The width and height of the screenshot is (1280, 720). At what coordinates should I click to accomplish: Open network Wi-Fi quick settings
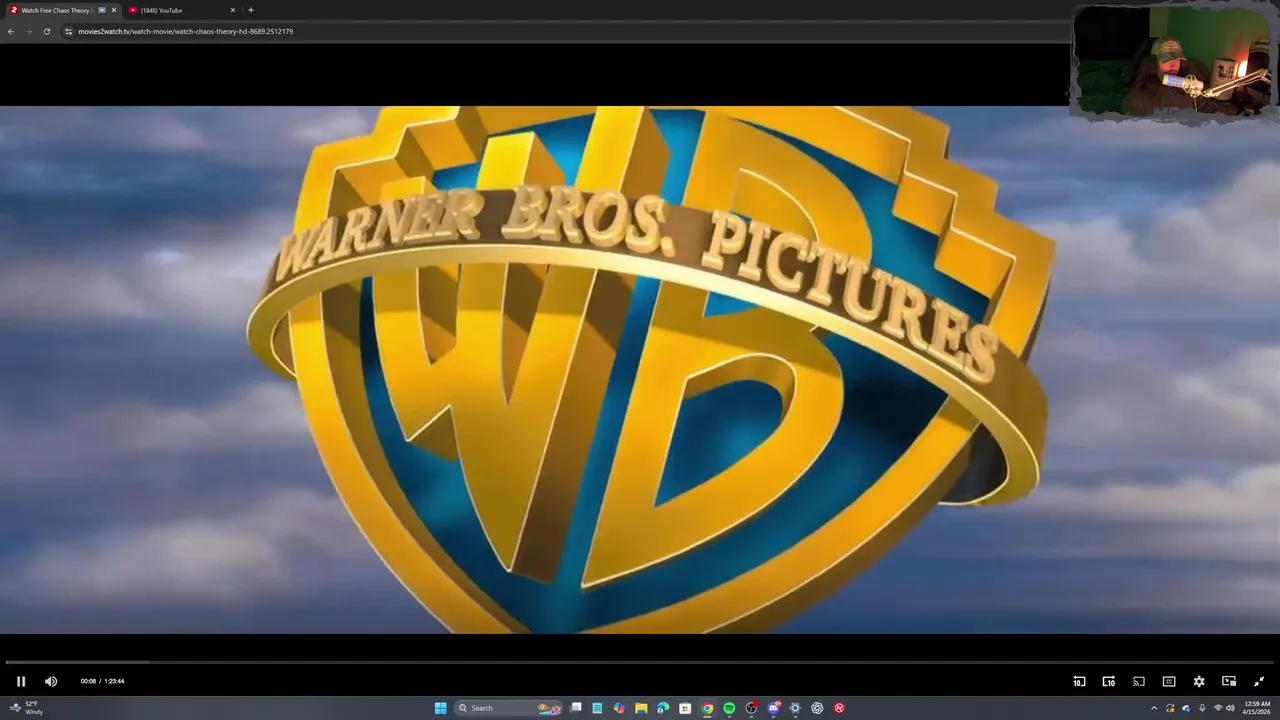click(x=1218, y=708)
